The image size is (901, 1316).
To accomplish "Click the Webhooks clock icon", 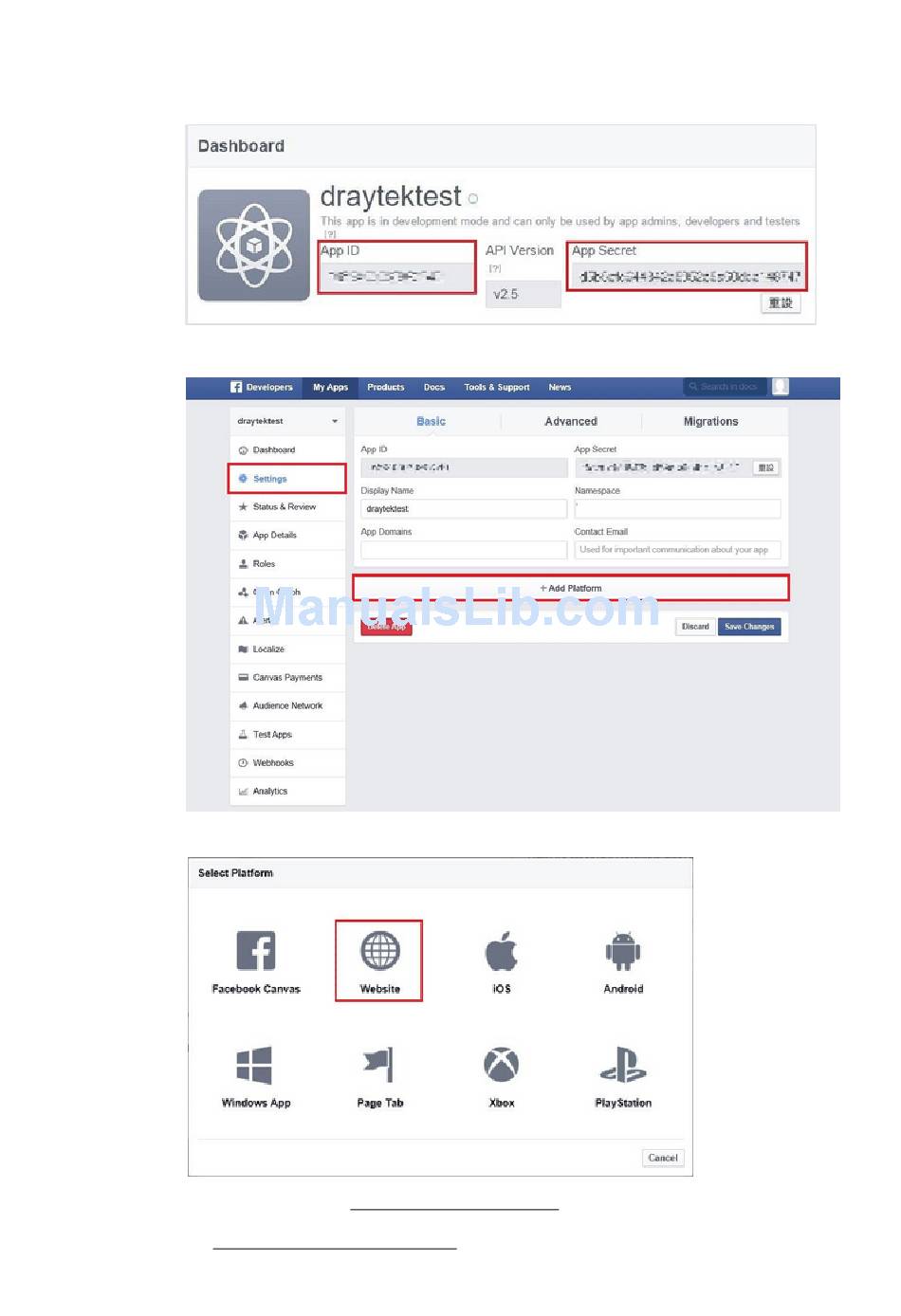I will point(243,763).
